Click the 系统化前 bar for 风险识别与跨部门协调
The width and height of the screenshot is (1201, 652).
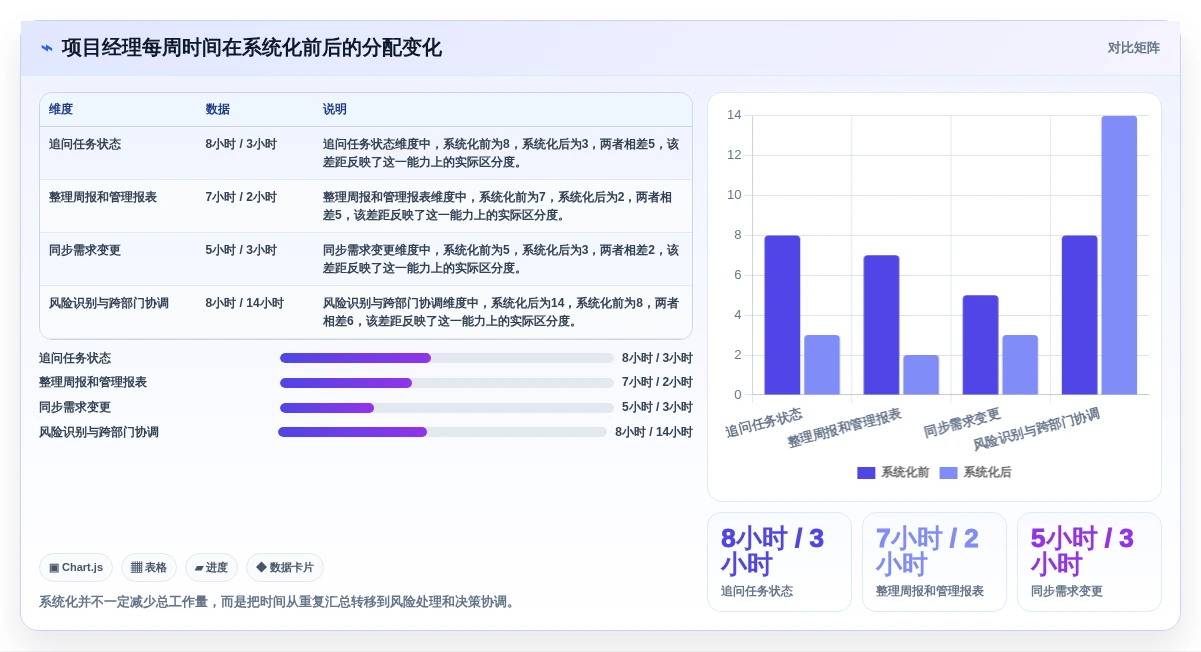coord(1079,315)
